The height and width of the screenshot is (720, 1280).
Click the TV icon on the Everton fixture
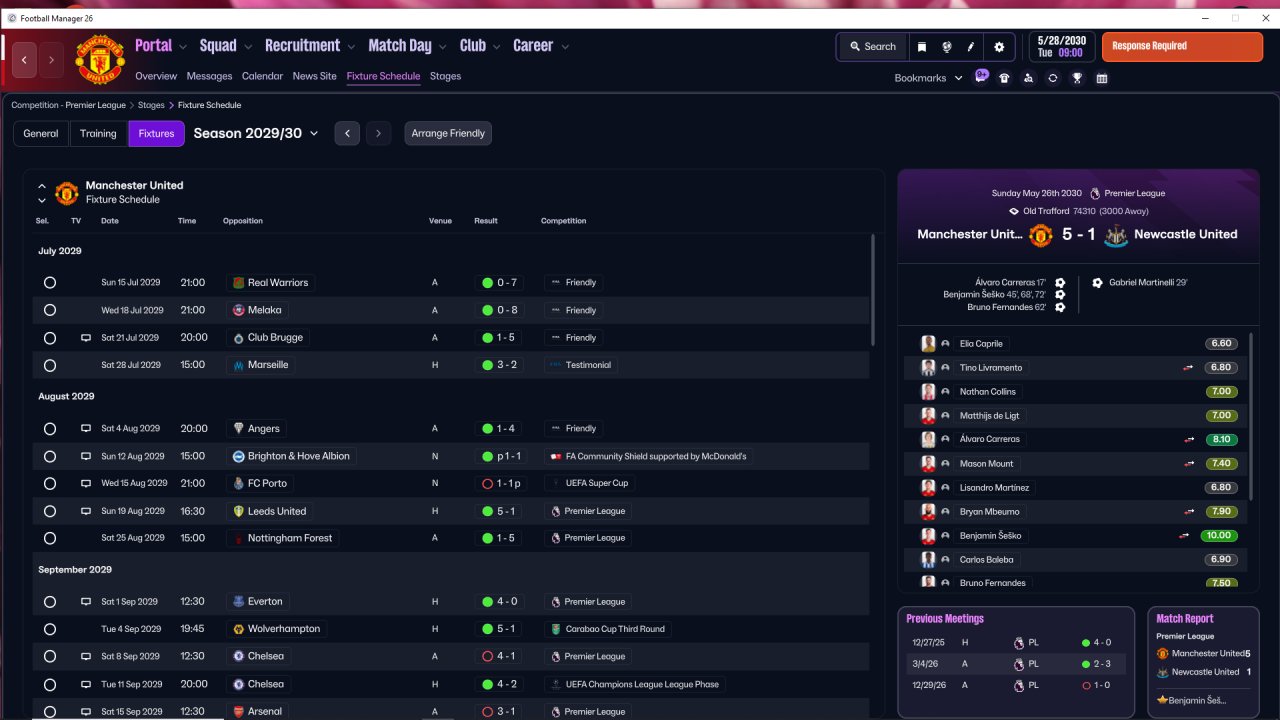pos(86,602)
